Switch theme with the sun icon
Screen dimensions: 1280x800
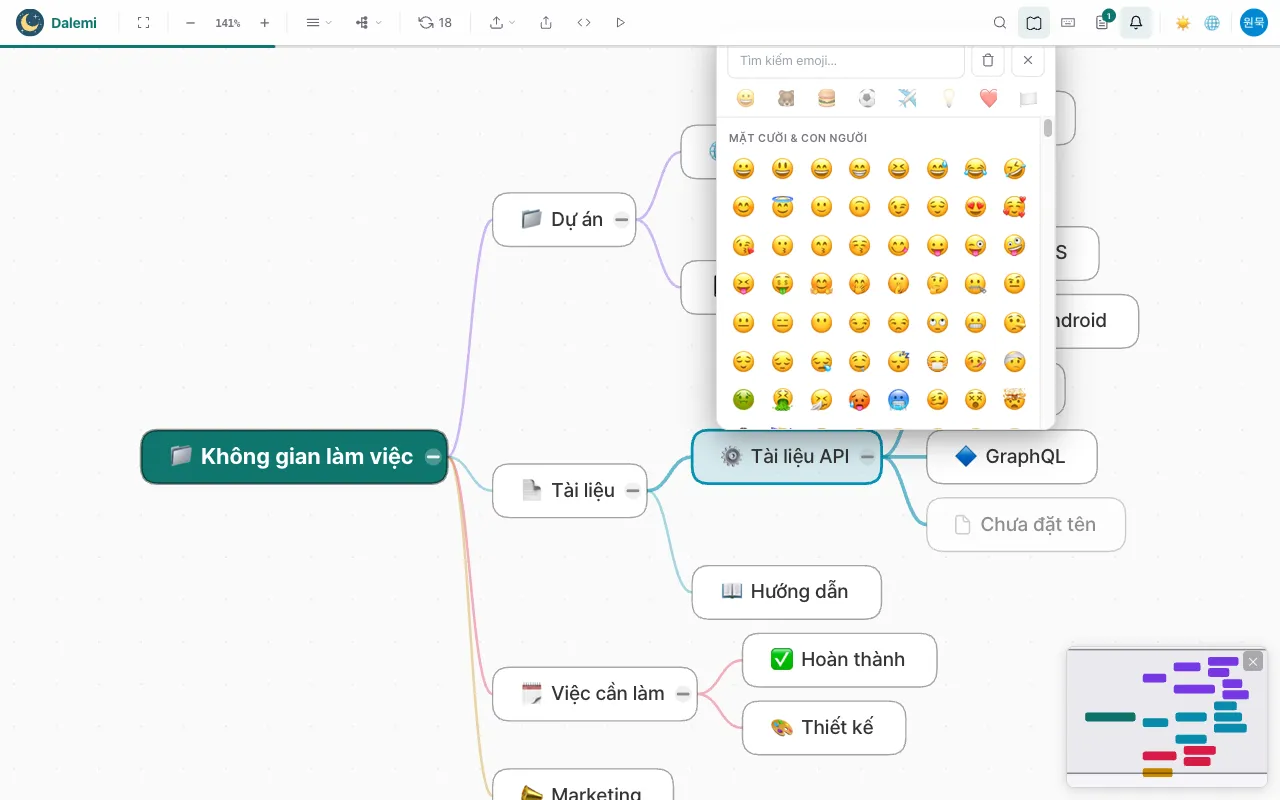[1183, 22]
